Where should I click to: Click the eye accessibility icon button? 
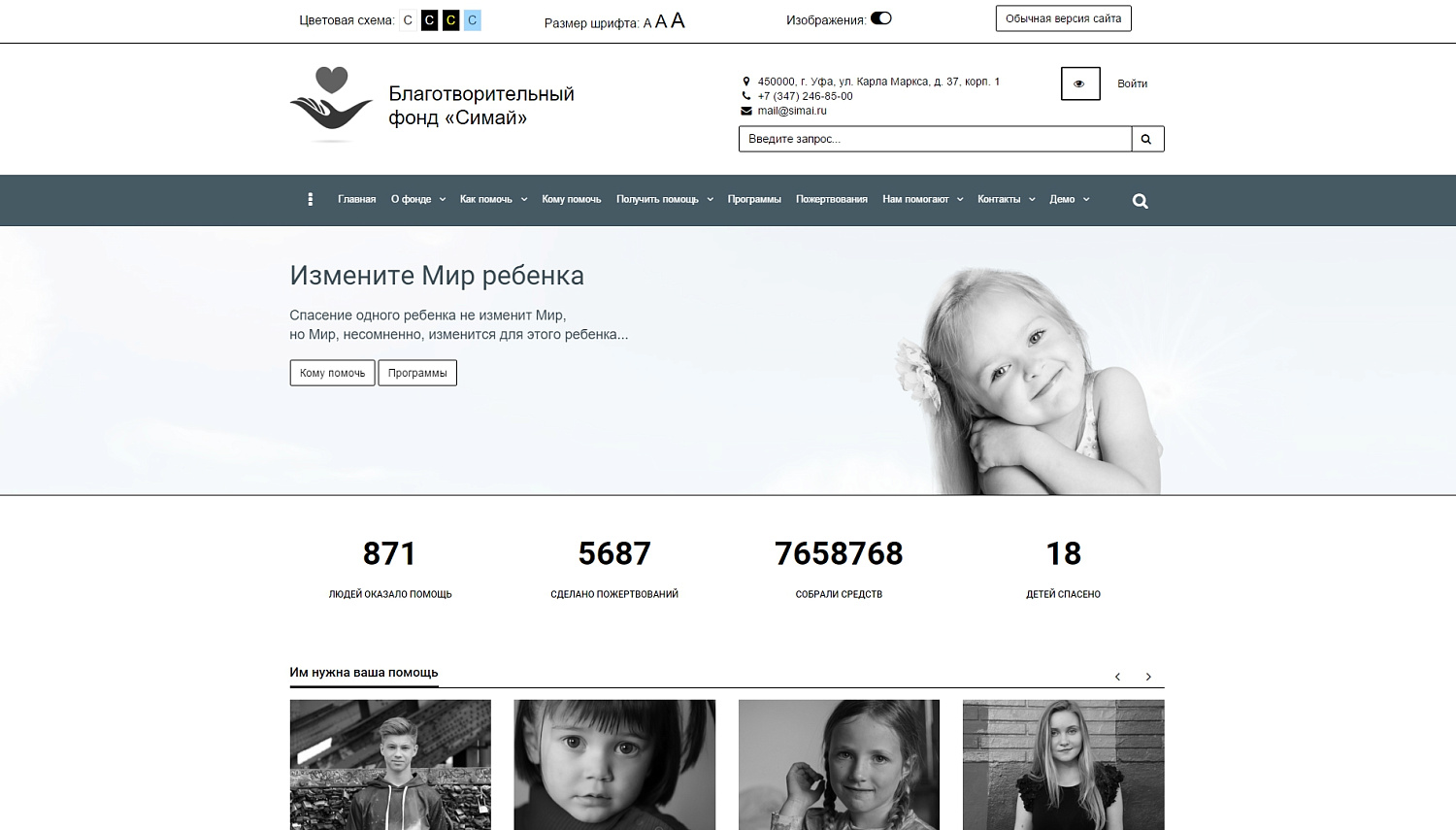(1080, 83)
